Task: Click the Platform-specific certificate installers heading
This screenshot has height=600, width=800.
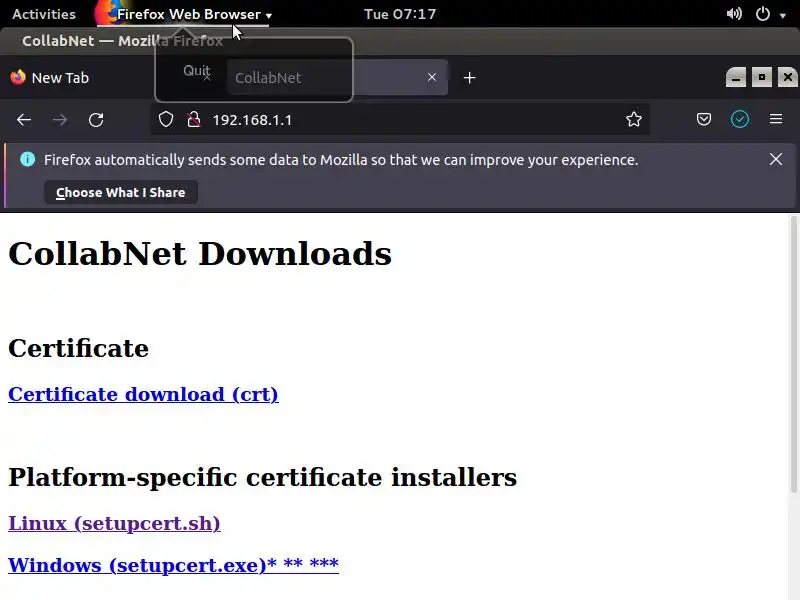Action: (263, 478)
